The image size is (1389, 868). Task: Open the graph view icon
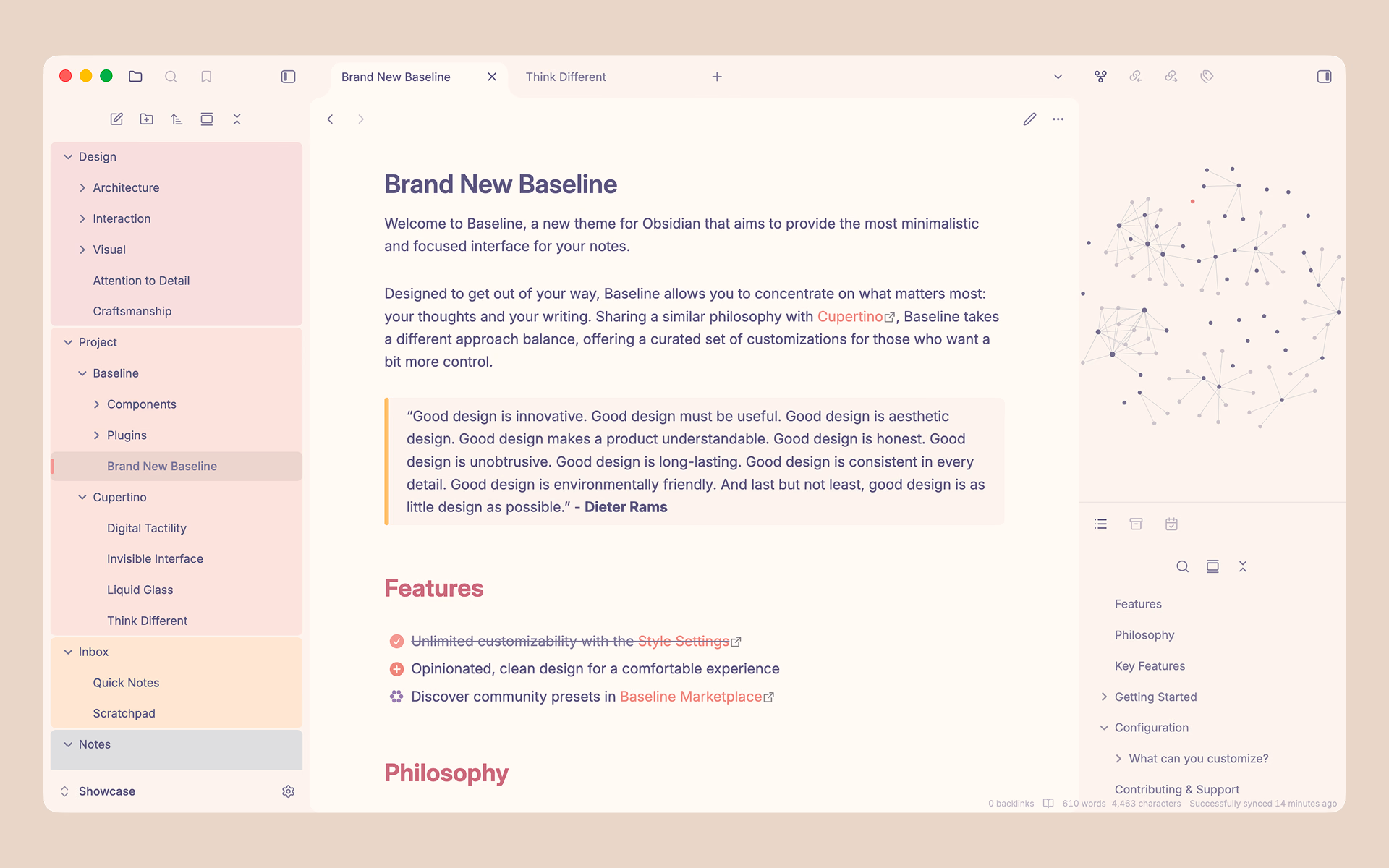coord(1100,77)
